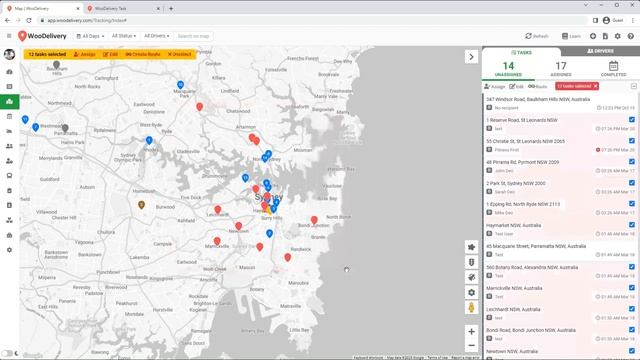Viewport: 640px width, 360px height.
Task: Click the shield-shaped map tool button
Action: click(x=471, y=262)
